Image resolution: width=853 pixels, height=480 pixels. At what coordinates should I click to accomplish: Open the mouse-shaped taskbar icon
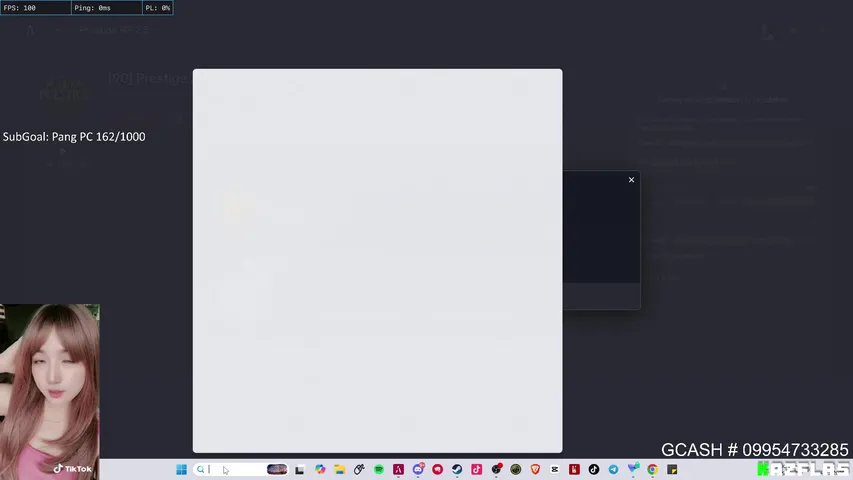[359, 469]
